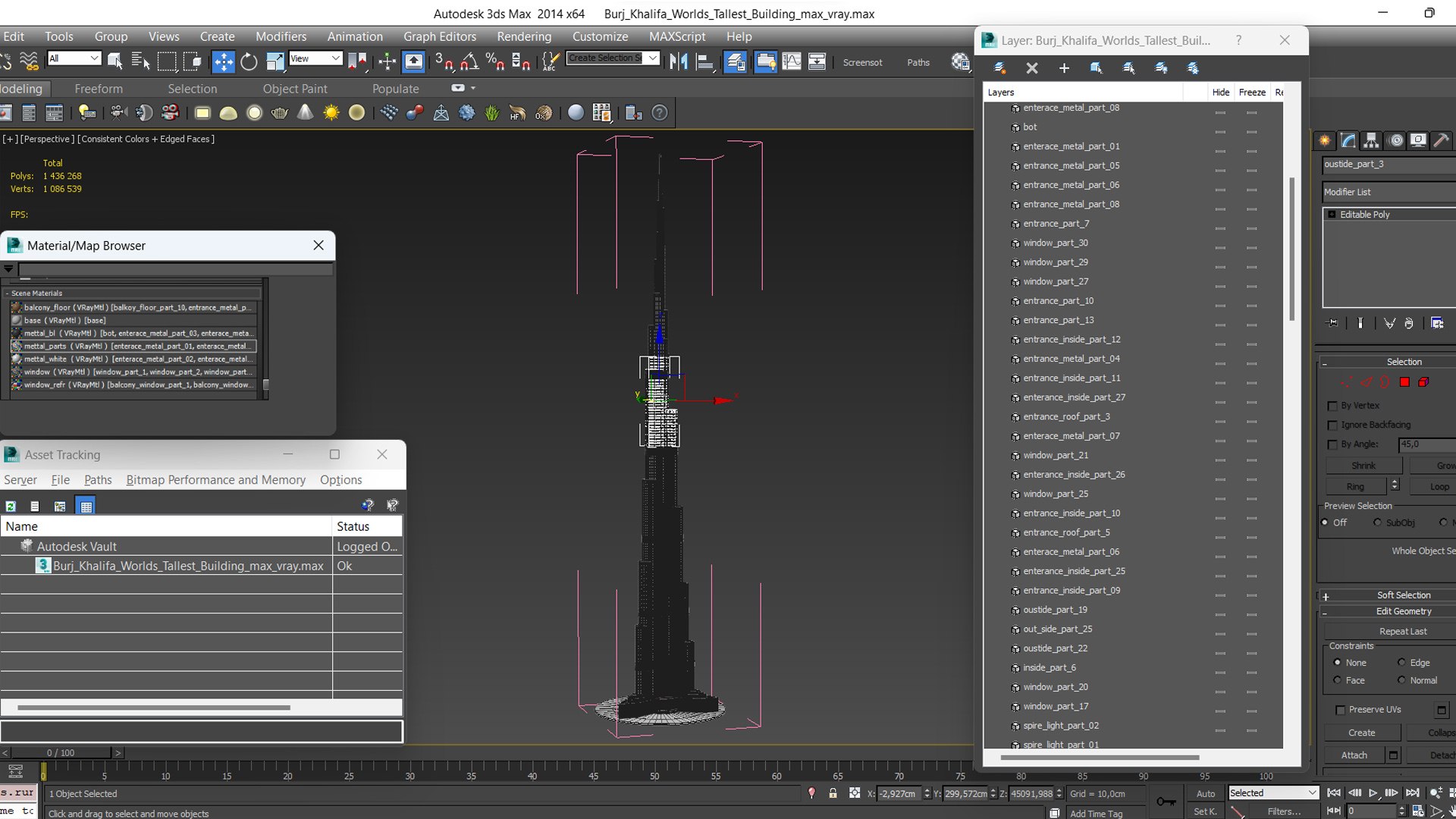Image resolution: width=1456 pixels, height=819 pixels.
Task: Enable the By Vertex checkbox
Action: [x=1332, y=406]
